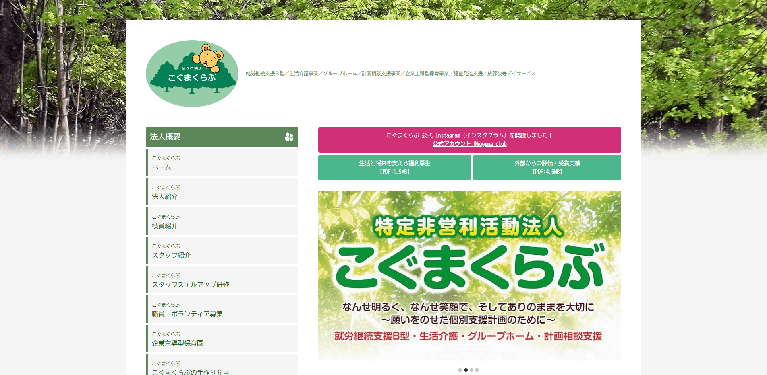Viewport: 767px width, 375px height.
Task: Click the Kogumakurabu bear logo
Action: pyautogui.click(x=192, y=73)
